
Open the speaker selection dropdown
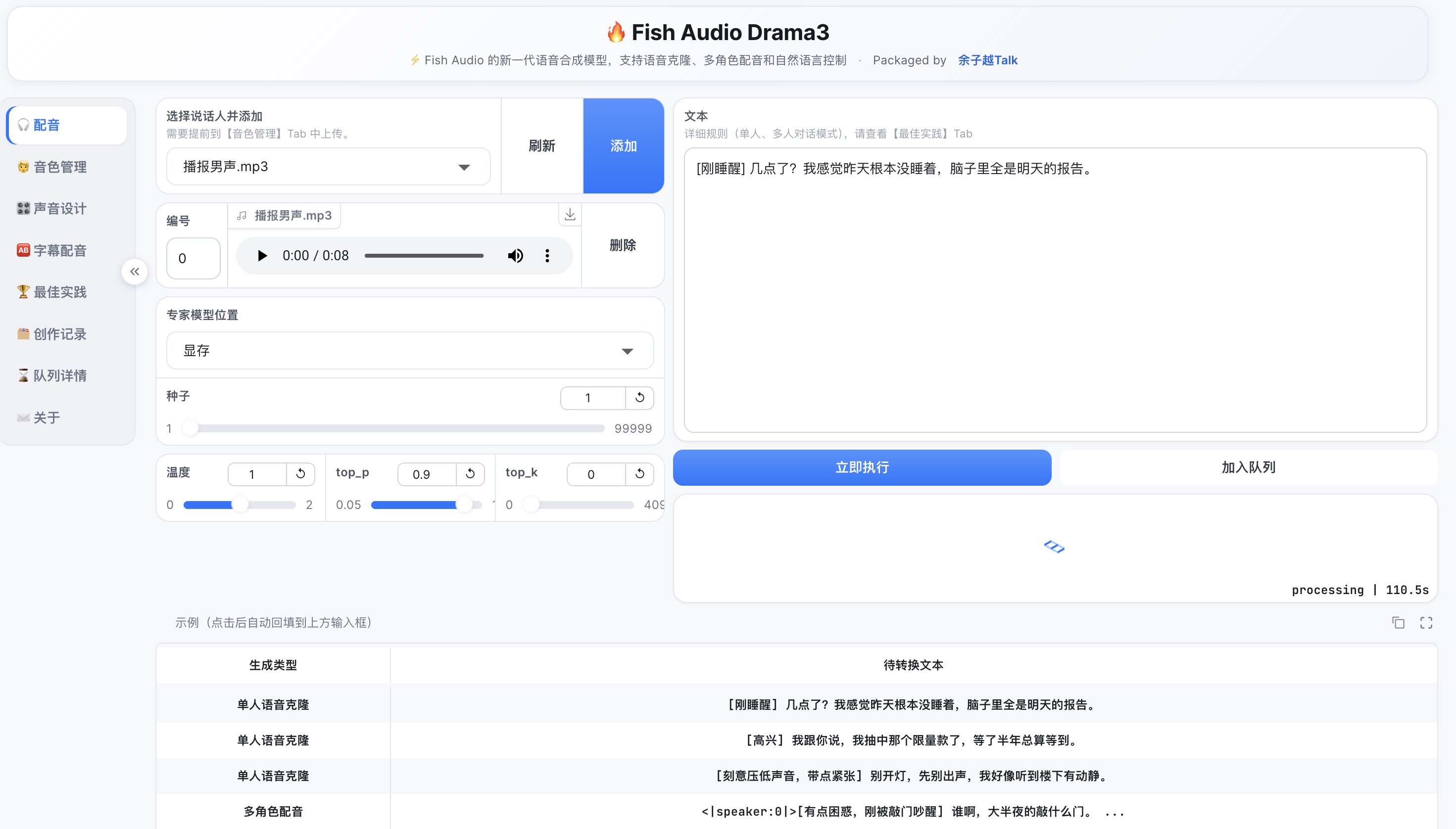(328, 166)
